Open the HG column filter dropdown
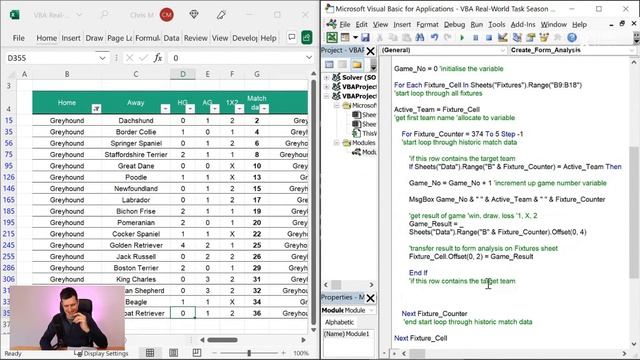The image size is (640, 360). coord(190,109)
